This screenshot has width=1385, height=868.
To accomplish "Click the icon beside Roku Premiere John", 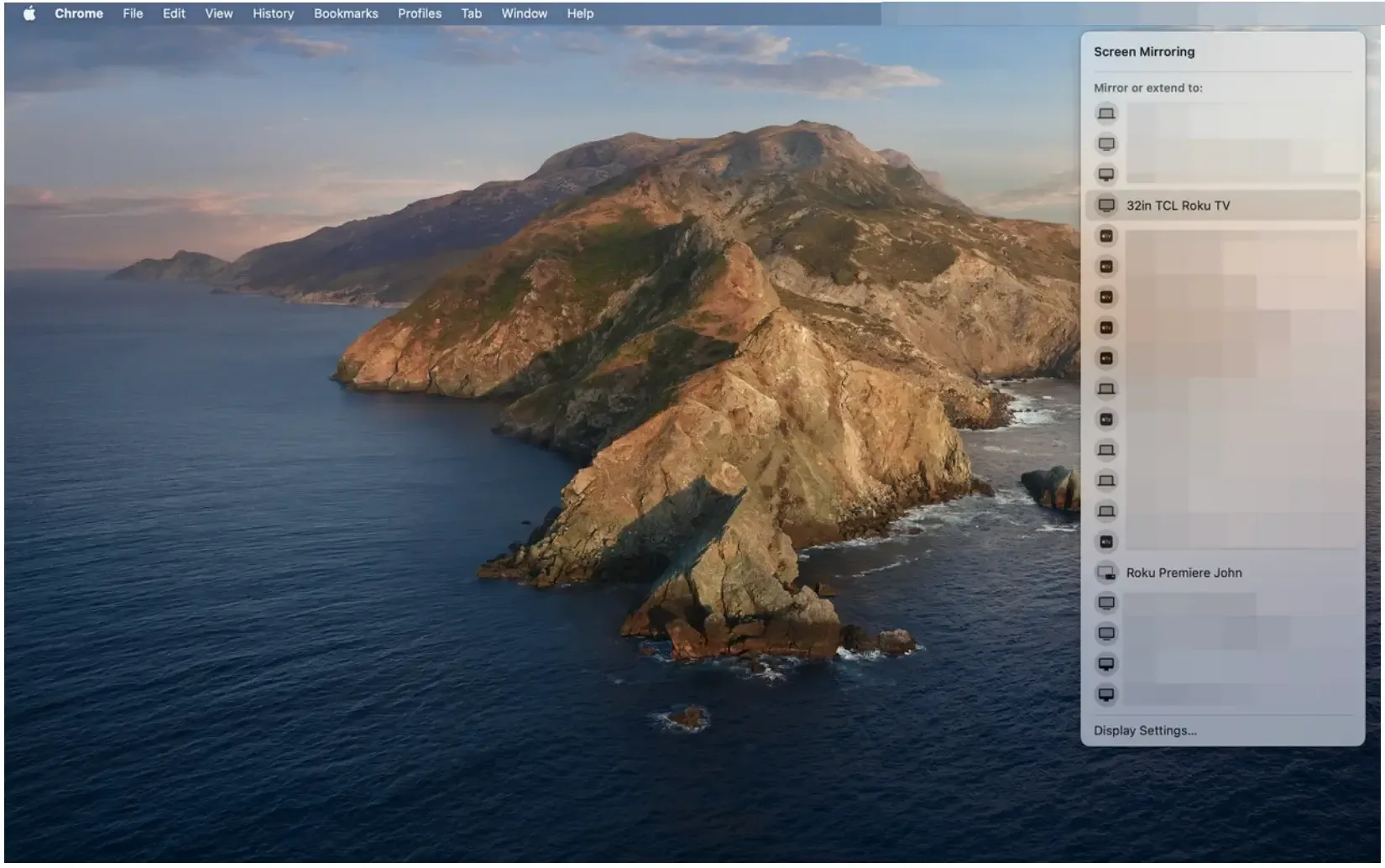I will click(1106, 573).
